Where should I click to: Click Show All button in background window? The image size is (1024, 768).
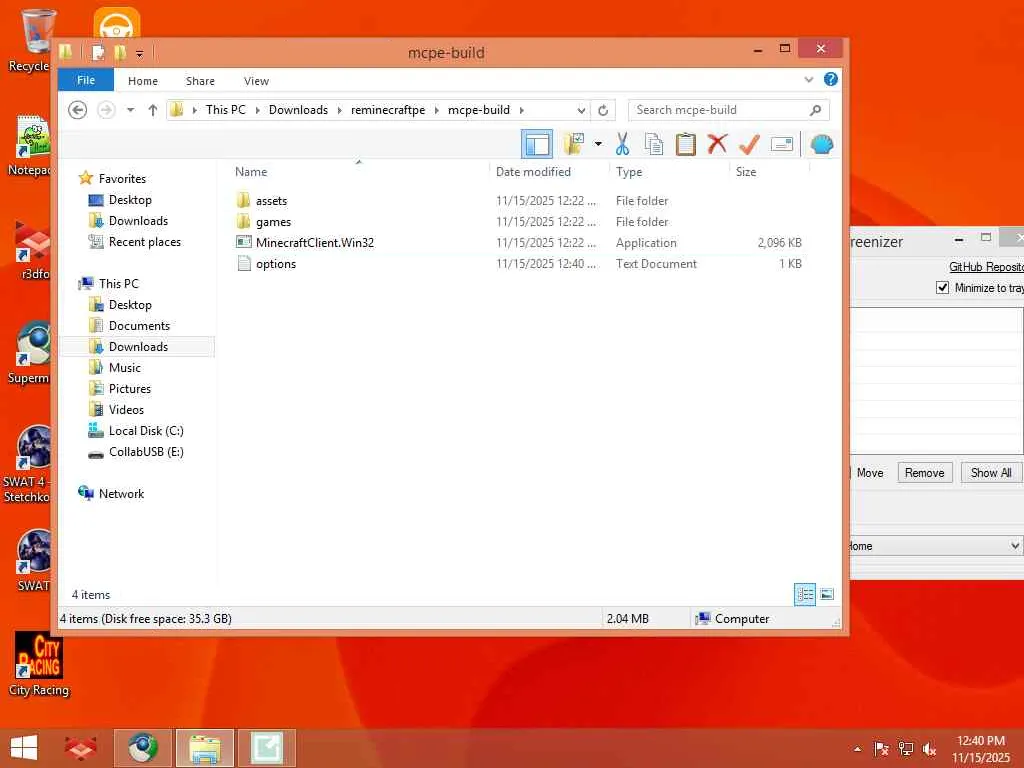pyautogui.click(x=991, y=472)
